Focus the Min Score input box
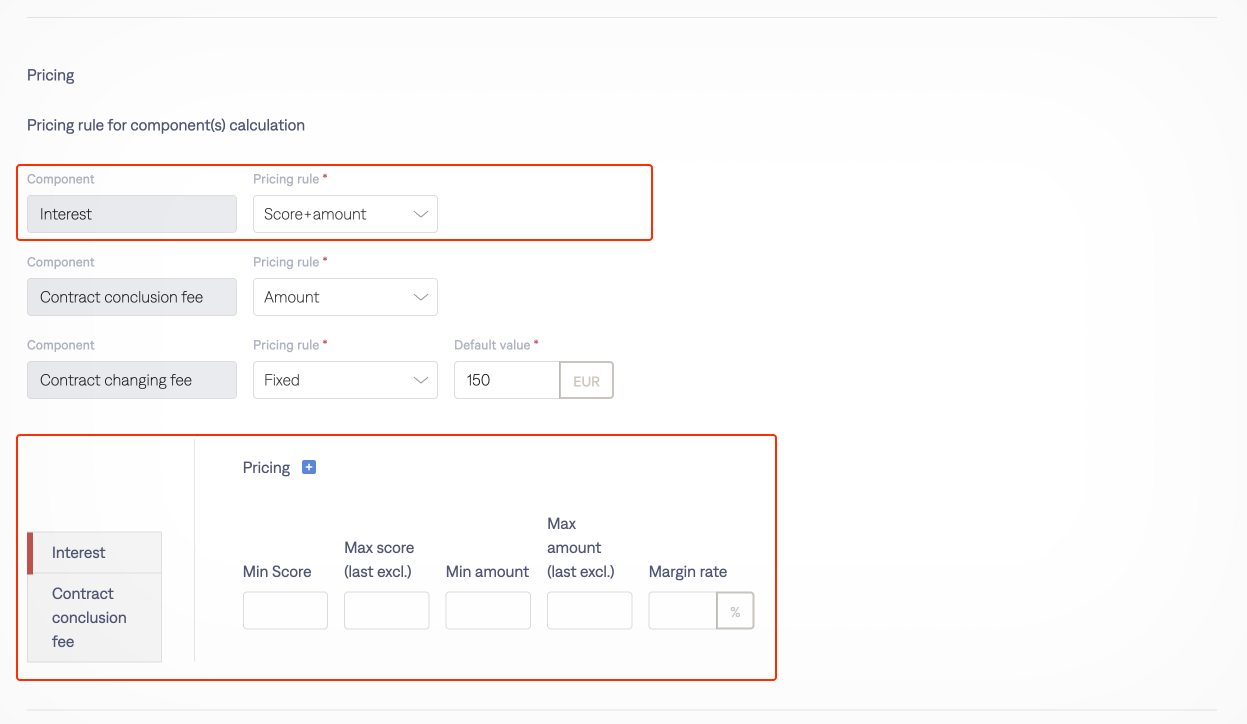1247x724 pixels. (x=285, y=610)
